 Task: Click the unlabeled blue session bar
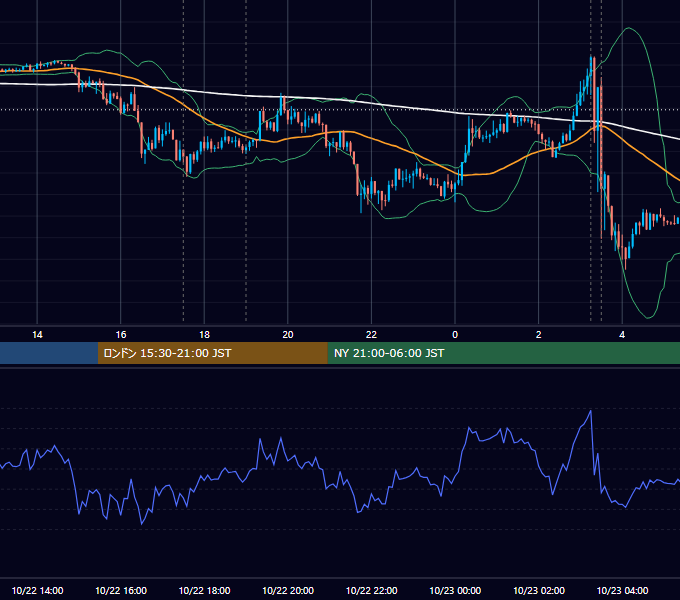49,353
